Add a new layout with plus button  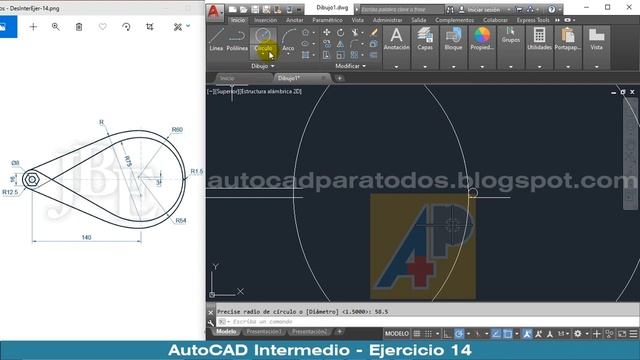tap(340, 332)
